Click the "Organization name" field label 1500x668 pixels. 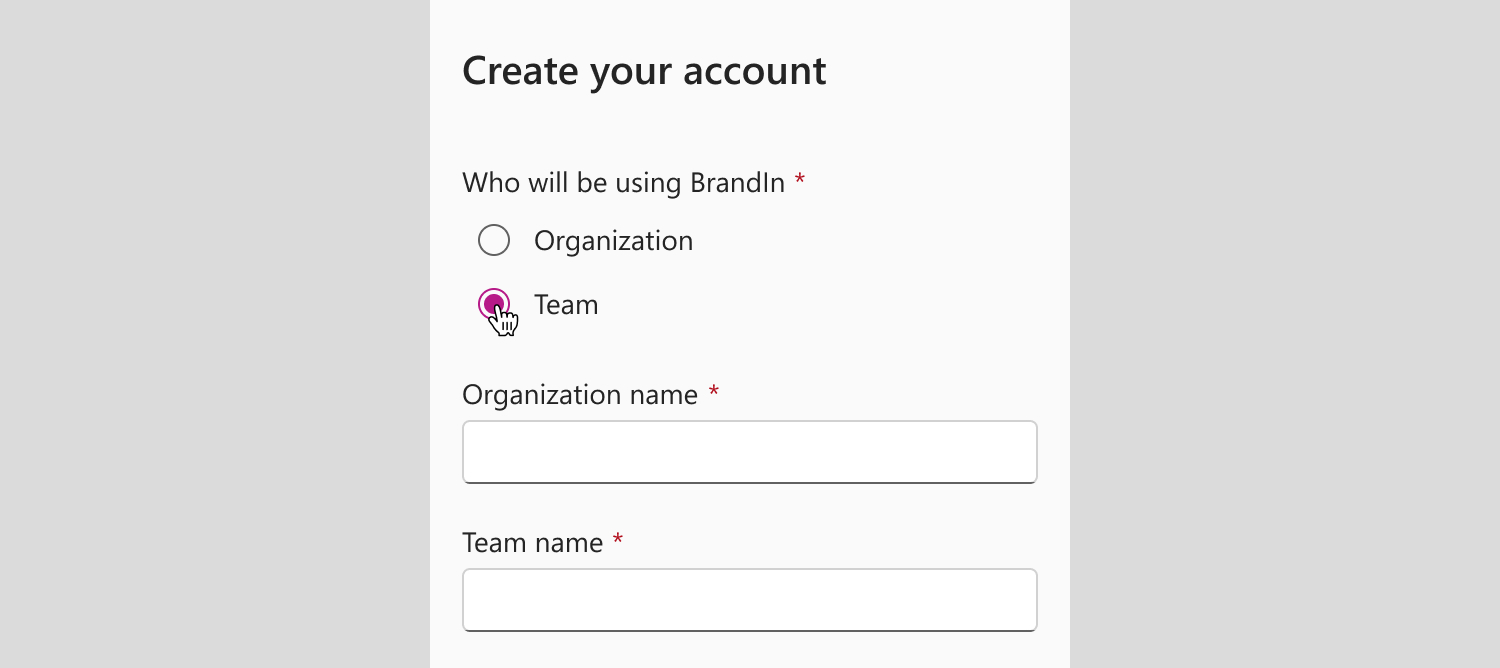580,395
